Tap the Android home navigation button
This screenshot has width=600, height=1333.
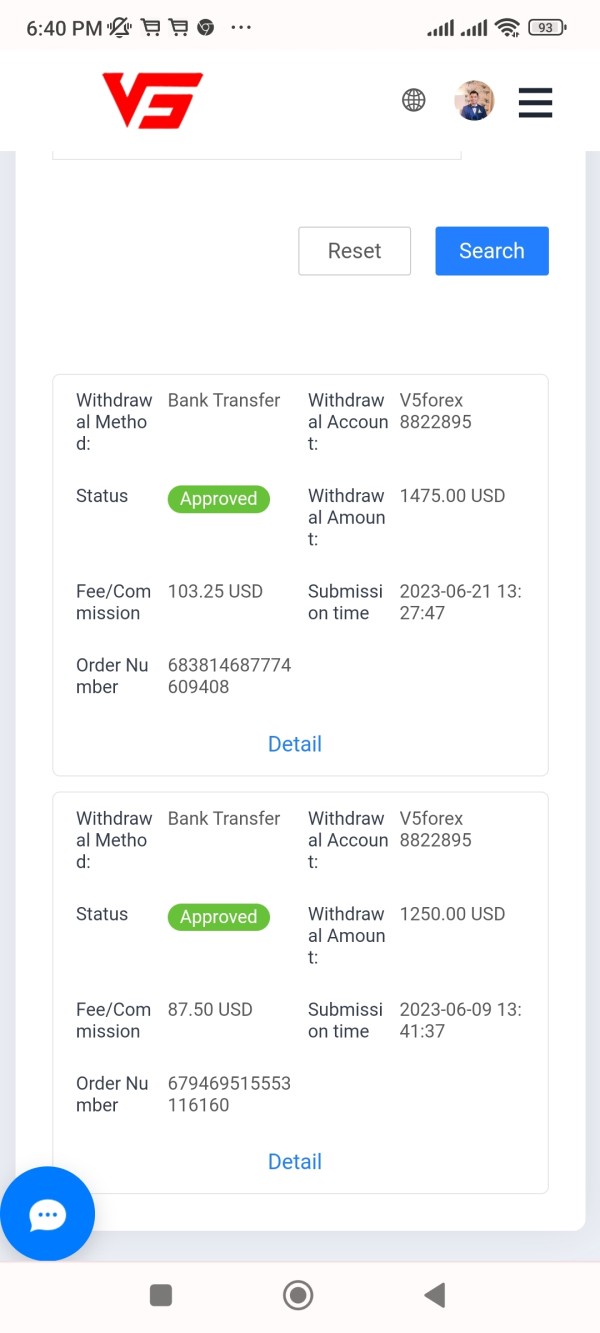(298, 1296)
